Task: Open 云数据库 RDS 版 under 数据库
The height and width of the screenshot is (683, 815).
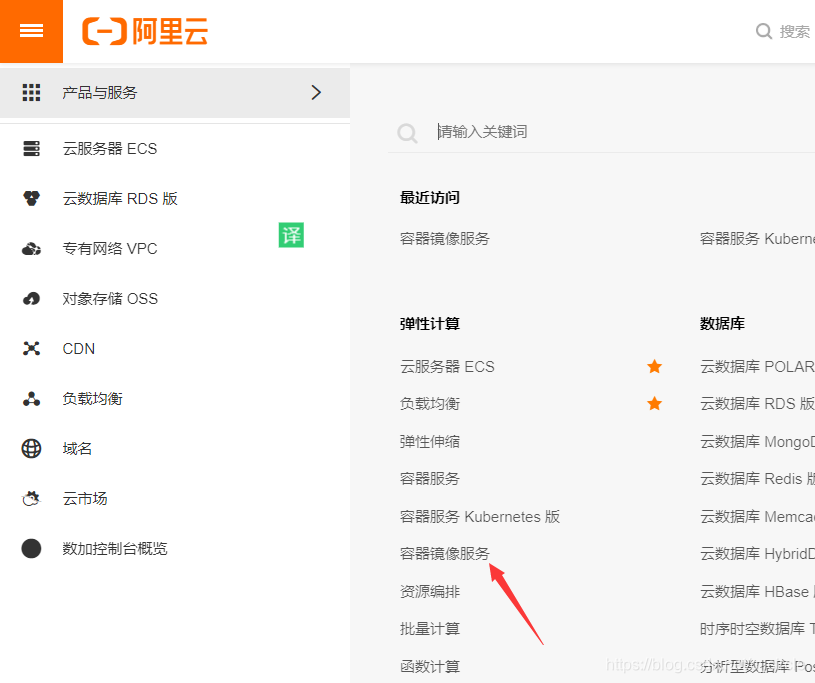Action: 757,403
